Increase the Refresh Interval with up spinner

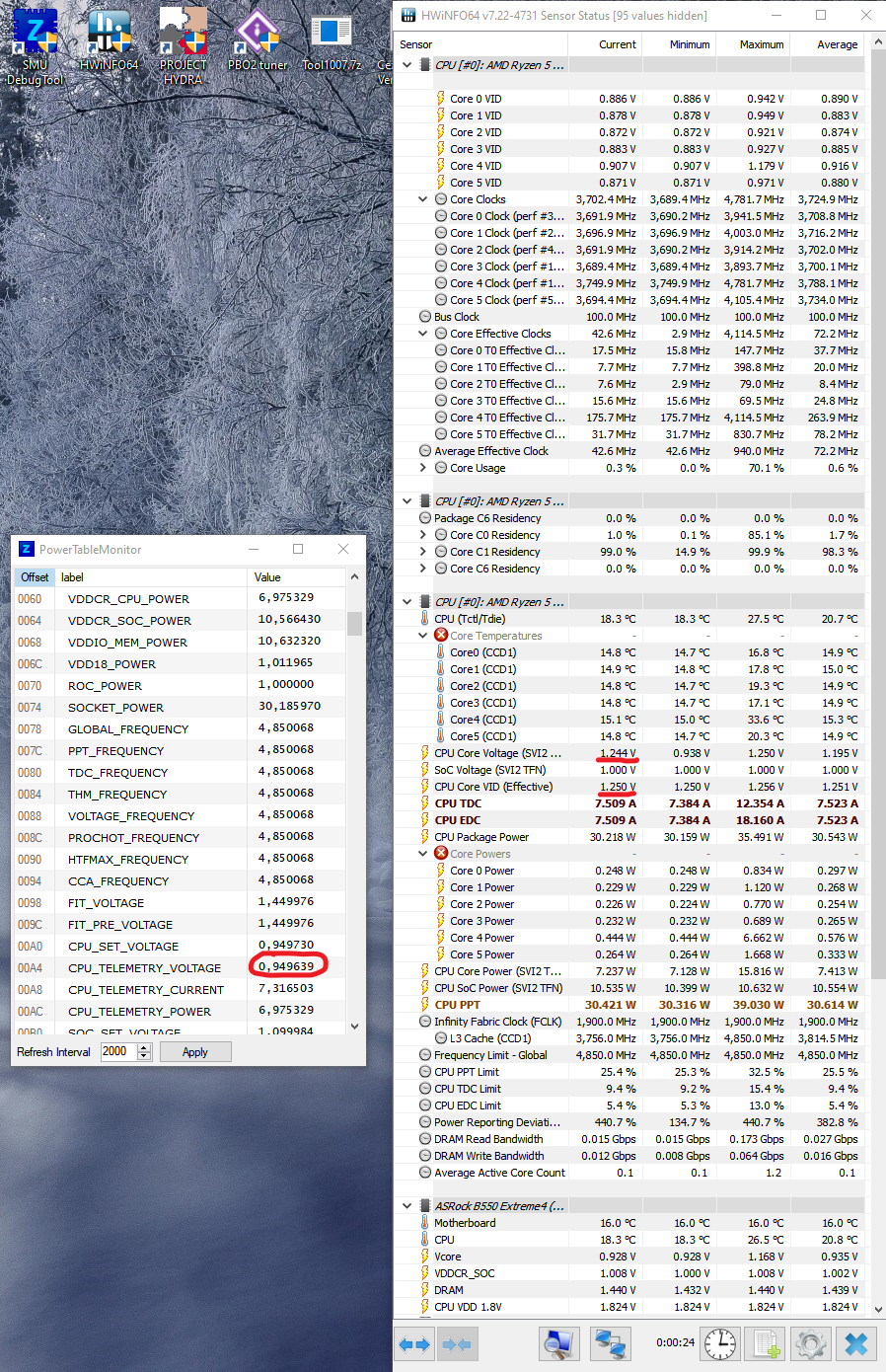point(144,1047)
